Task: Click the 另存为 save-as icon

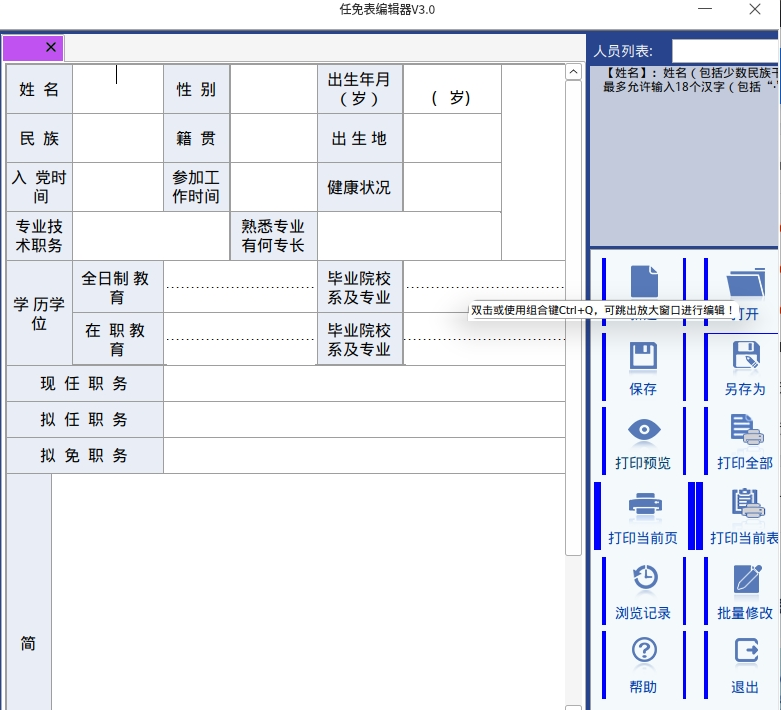Action: (x=746, y=355)
